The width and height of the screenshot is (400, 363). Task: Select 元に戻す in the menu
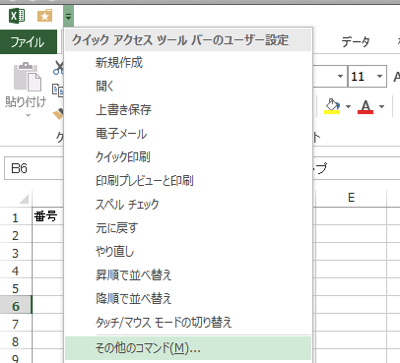[188, 228]
